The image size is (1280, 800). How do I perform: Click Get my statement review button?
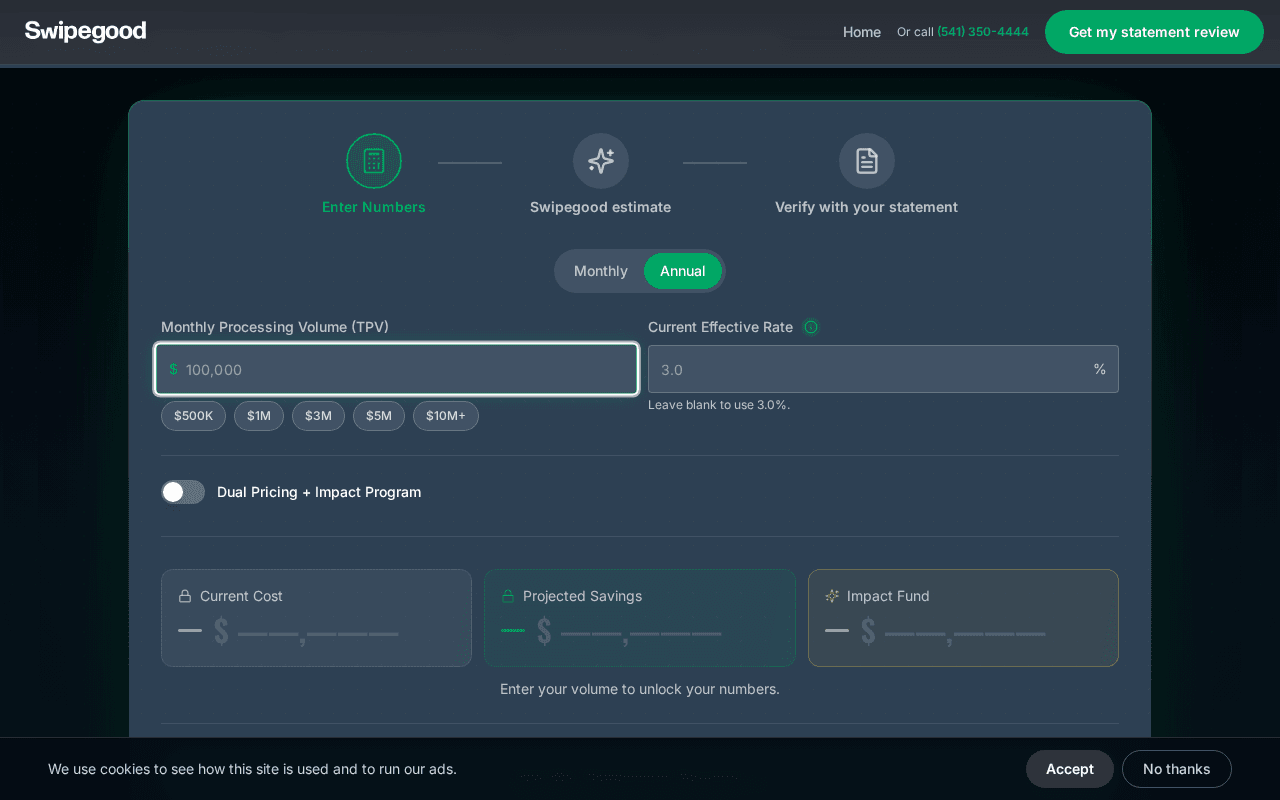pos(1154,32)
